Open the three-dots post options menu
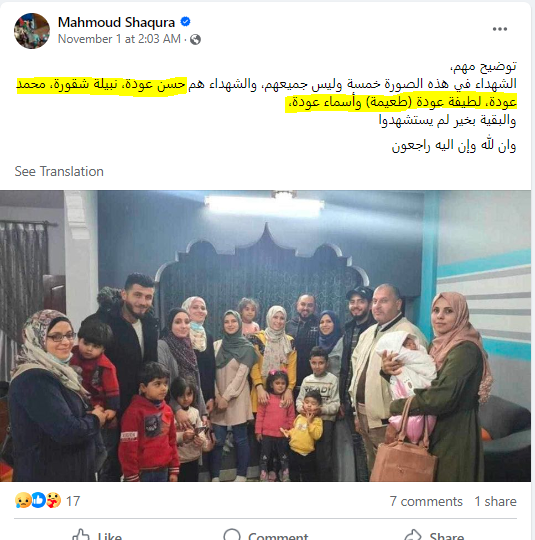Image resolution: width=535 pixels, height=540 pixels. click(x=500, y=29)
